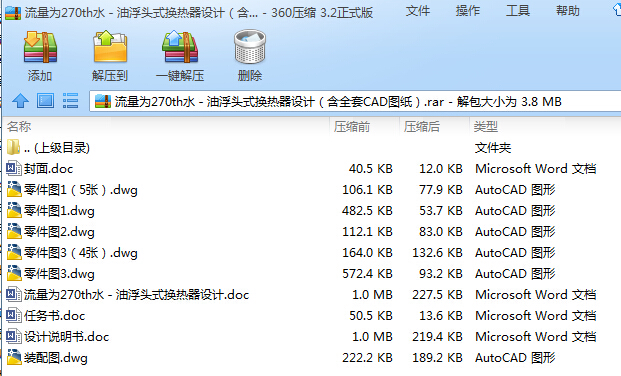Click the Word icon of 设计说明书.doc

13,336
